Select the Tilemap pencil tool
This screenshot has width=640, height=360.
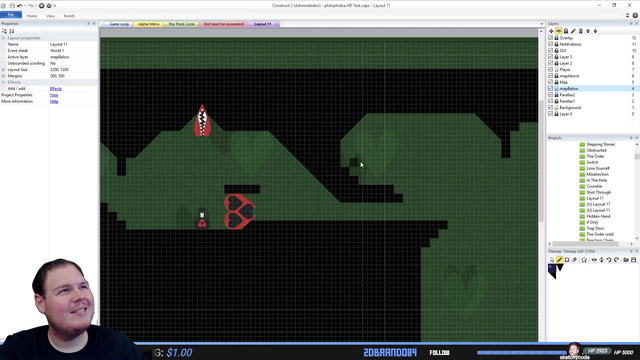[560, 260]
